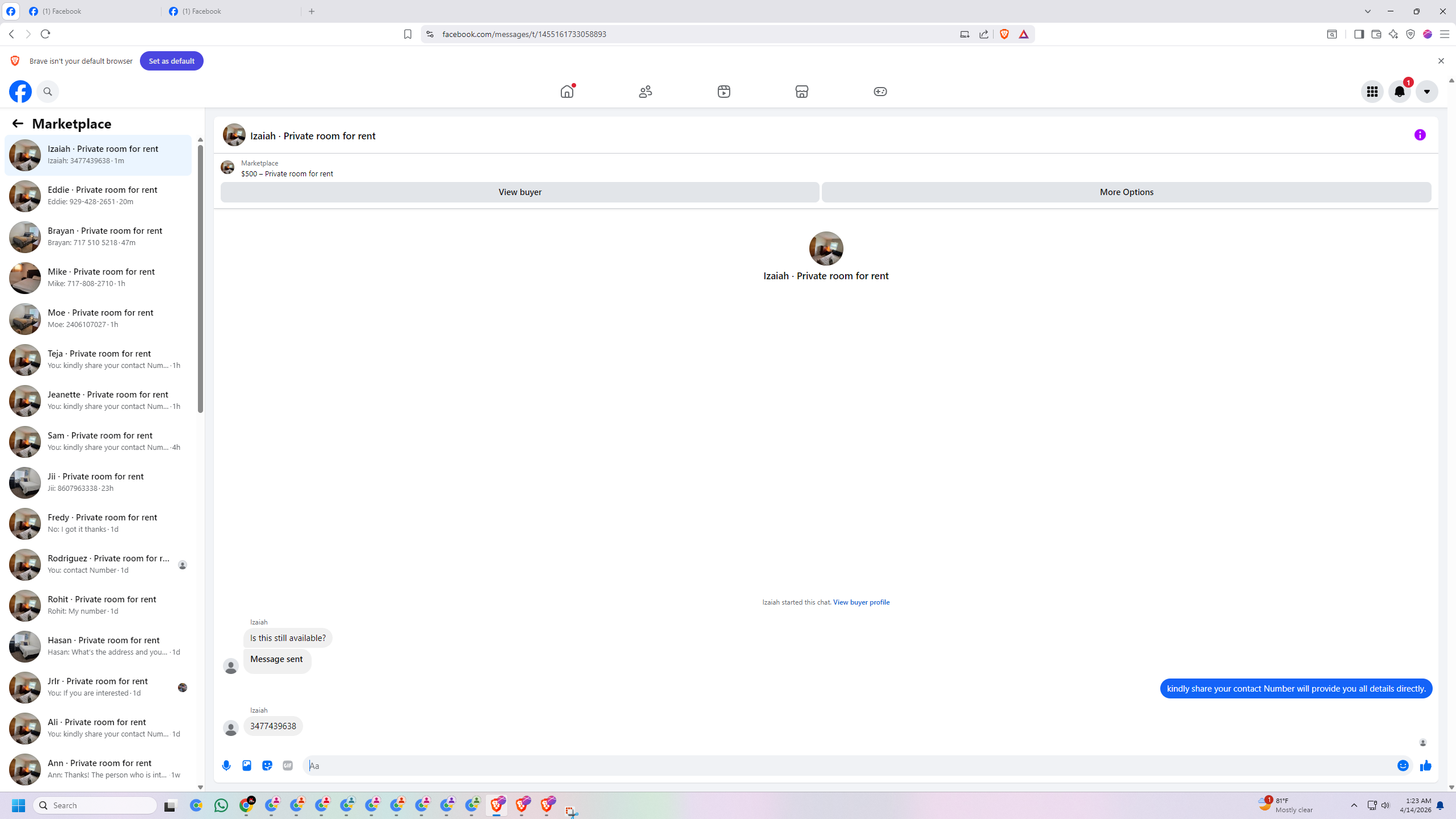The height and width of the screenshot is (819, 1456).
Task: Open the conversation information purple icon
Action: tap(1420, 135)
